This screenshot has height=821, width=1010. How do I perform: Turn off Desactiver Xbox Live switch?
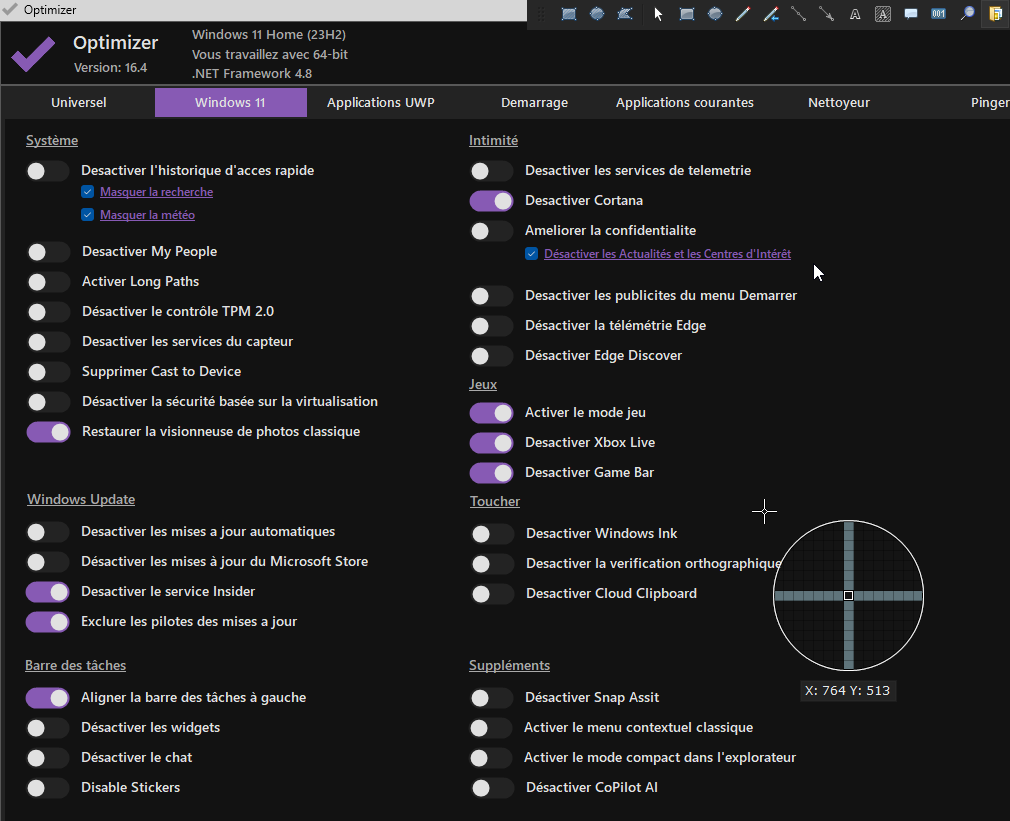pos(491,443)
